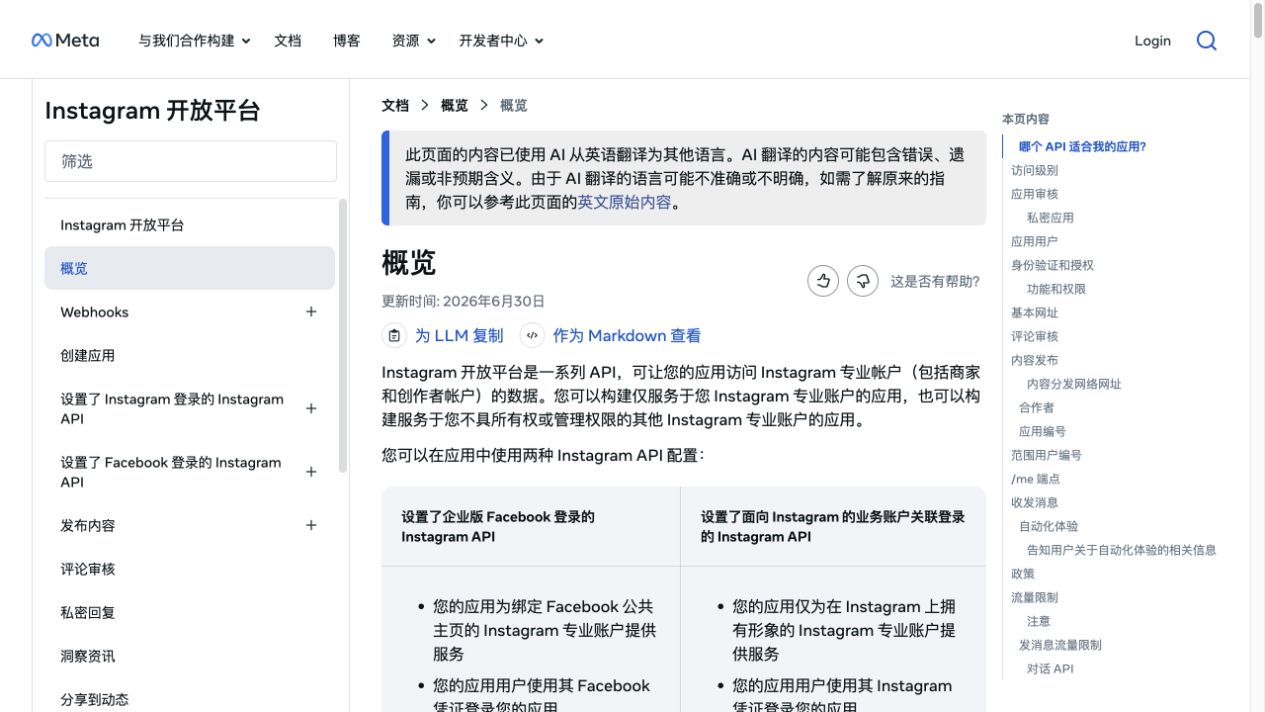Expand the 发布内容 plus icon
The width and height of the screenshot is (1265, 712).
pos(311,525)
